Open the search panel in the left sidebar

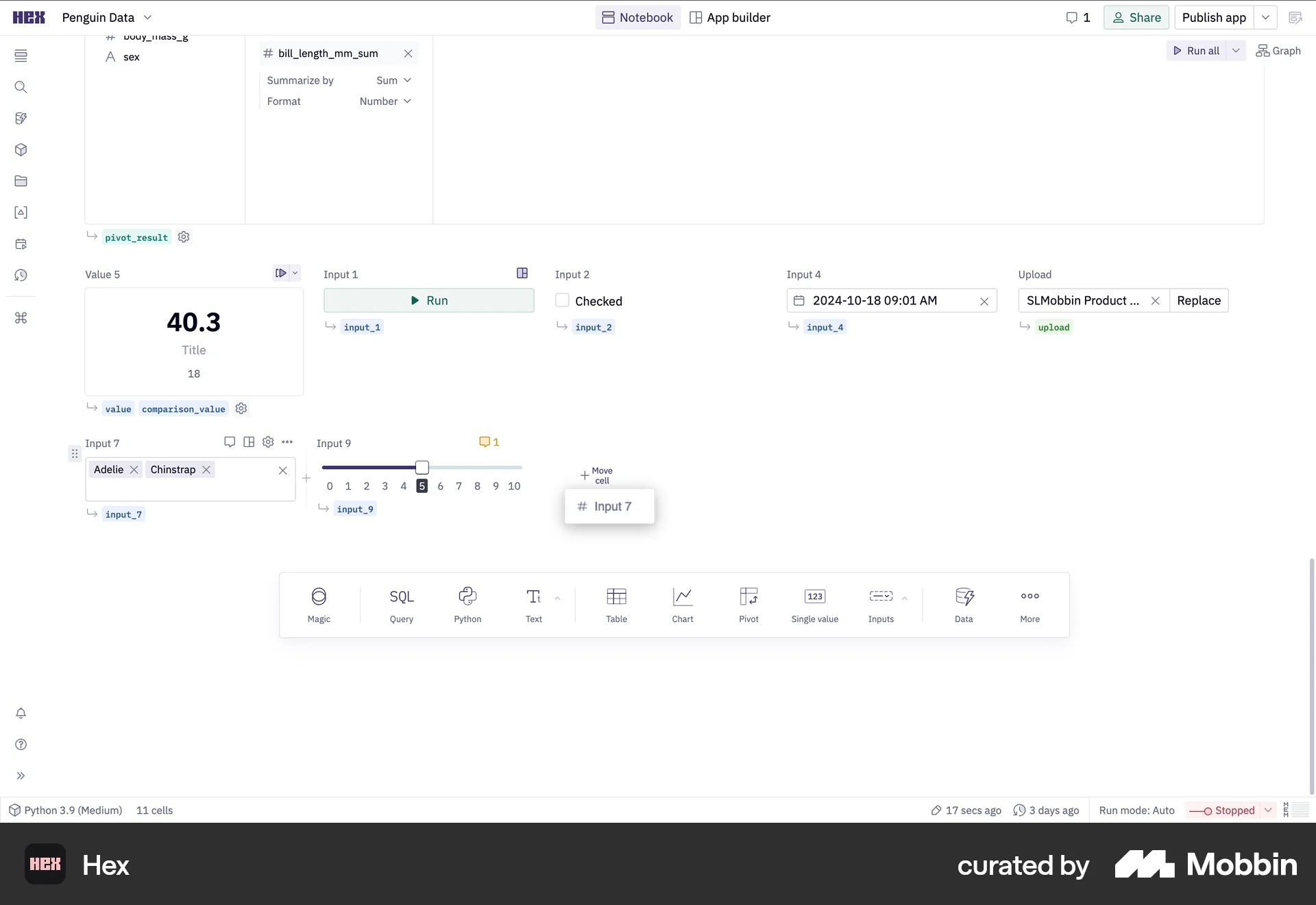point(21,87)
